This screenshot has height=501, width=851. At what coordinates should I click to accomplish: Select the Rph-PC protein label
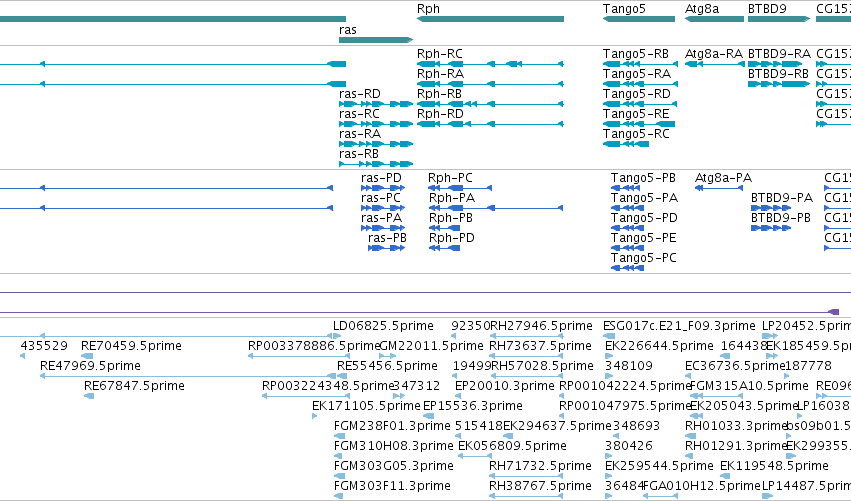pyautogui.click(x=450, y=178)
